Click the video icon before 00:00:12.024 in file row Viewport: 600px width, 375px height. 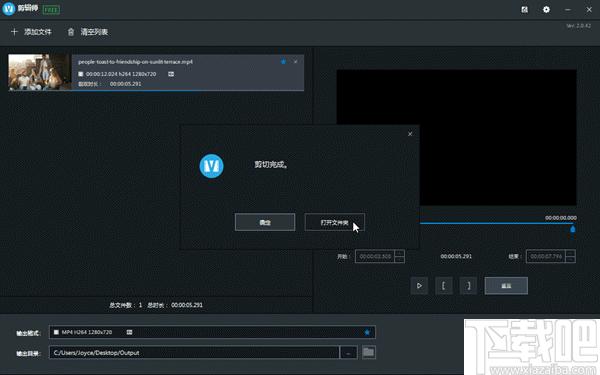pos(81,74)
